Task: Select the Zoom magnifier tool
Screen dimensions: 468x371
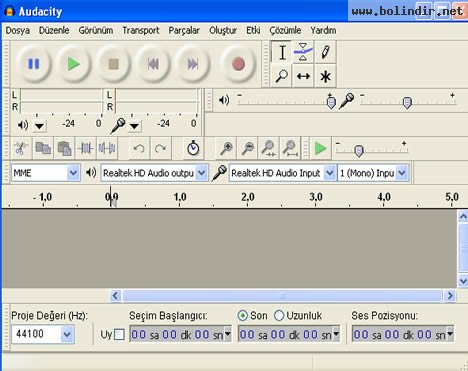Action: pos(282,76)
